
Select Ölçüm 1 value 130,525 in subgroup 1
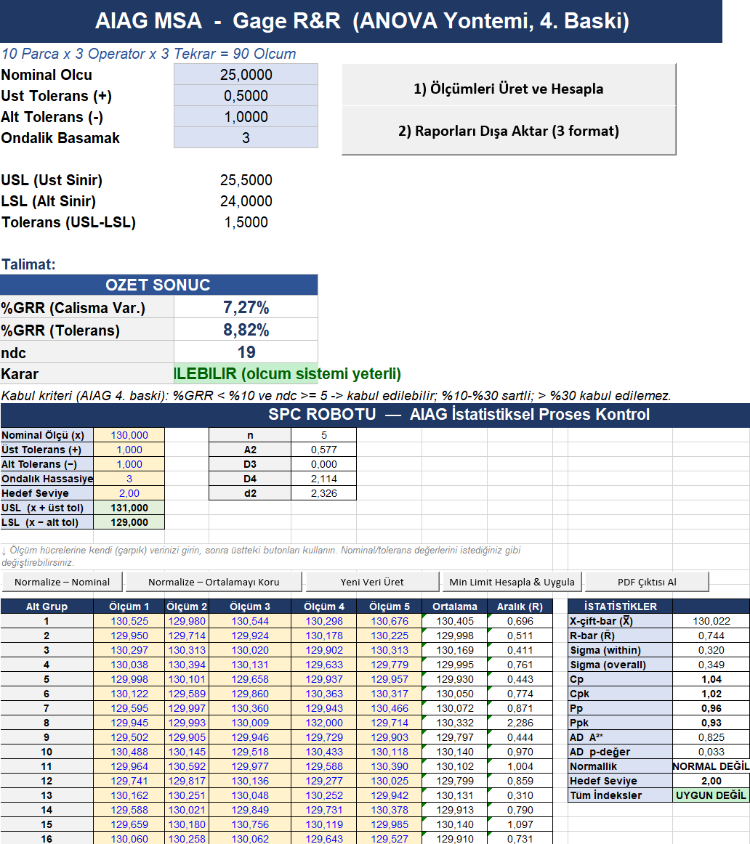click(x=129, y=621)
